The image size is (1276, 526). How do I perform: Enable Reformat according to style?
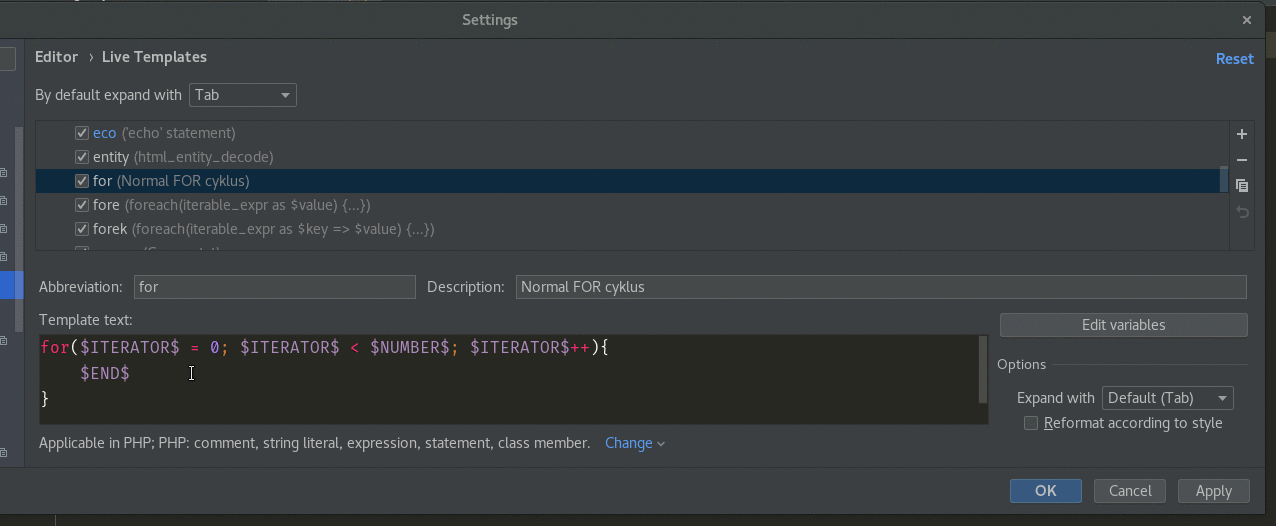pyautogui.click(x=1031, y=423)
